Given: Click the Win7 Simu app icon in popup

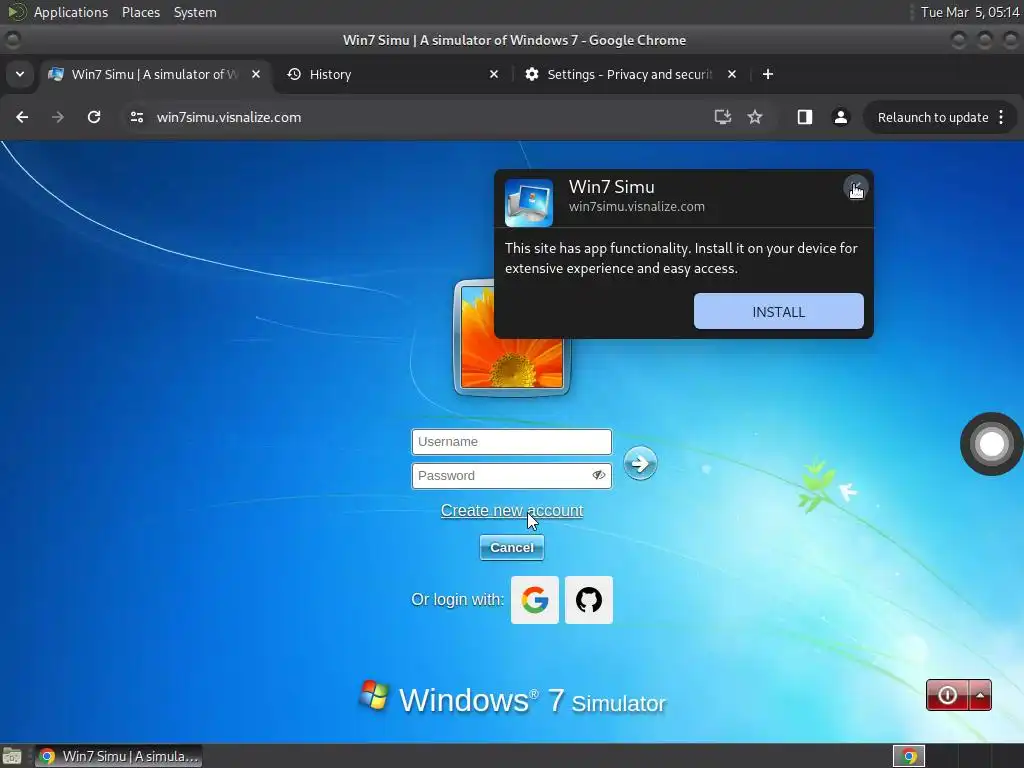Looking at the screenshot, I should click(529, 203).
